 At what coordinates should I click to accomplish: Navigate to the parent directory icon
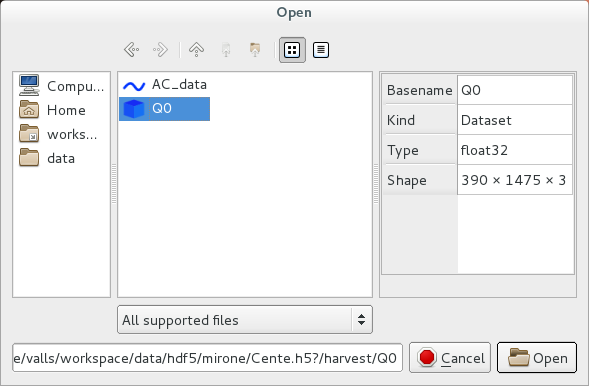click(196, 50)
